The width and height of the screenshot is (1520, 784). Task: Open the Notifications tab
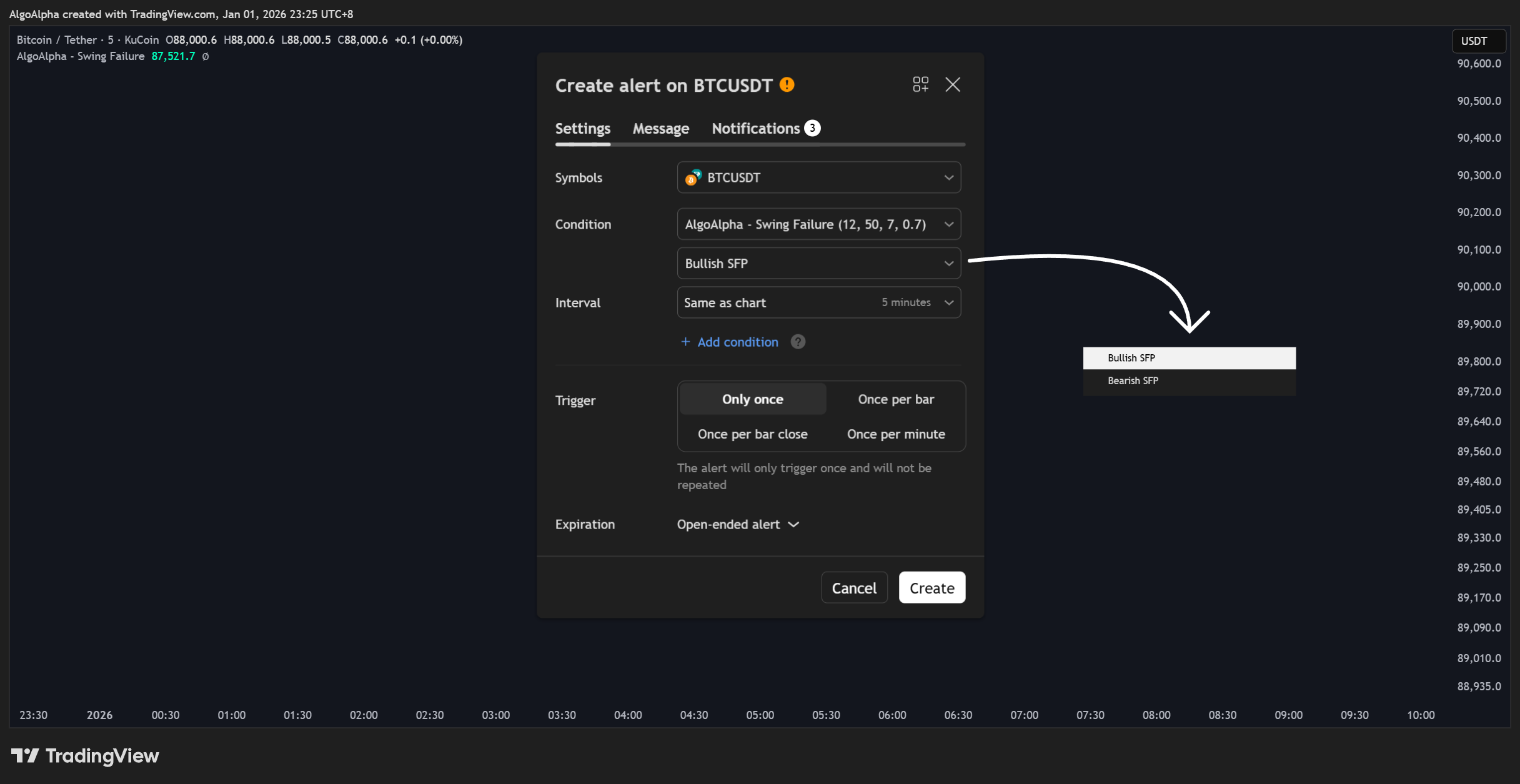point(765,128)
